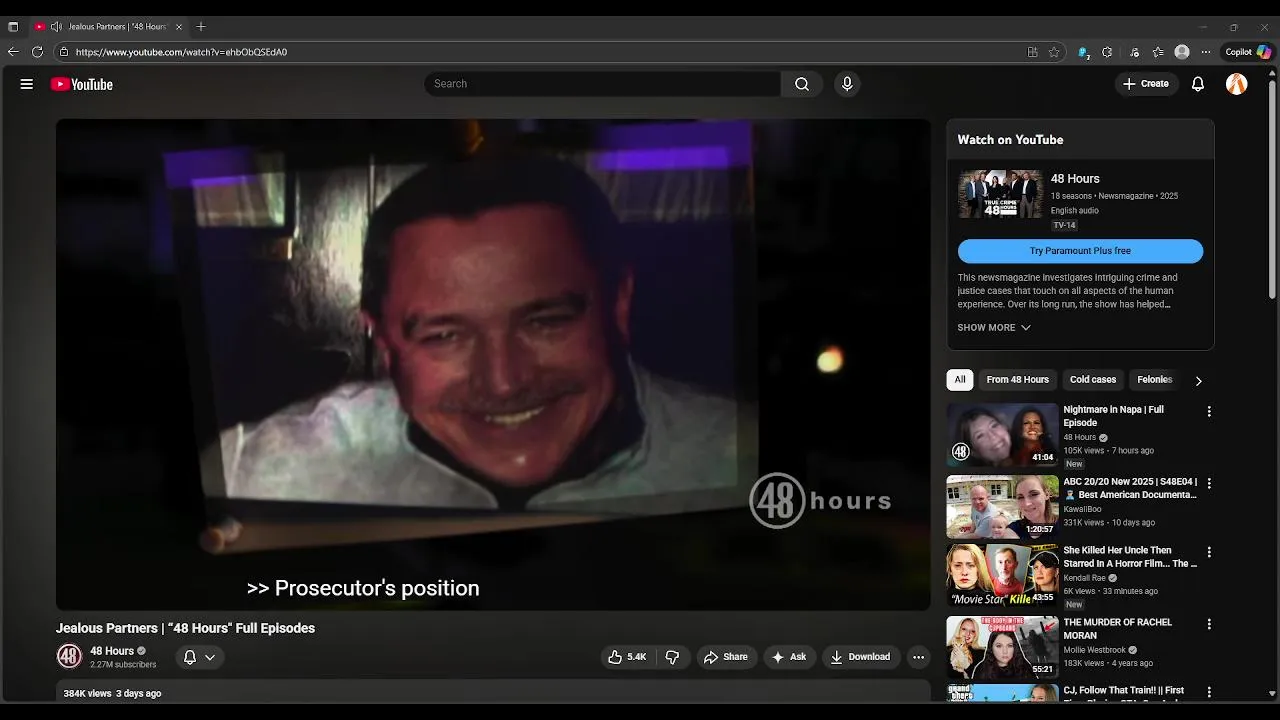Click the video player to pause

(493, 364)
